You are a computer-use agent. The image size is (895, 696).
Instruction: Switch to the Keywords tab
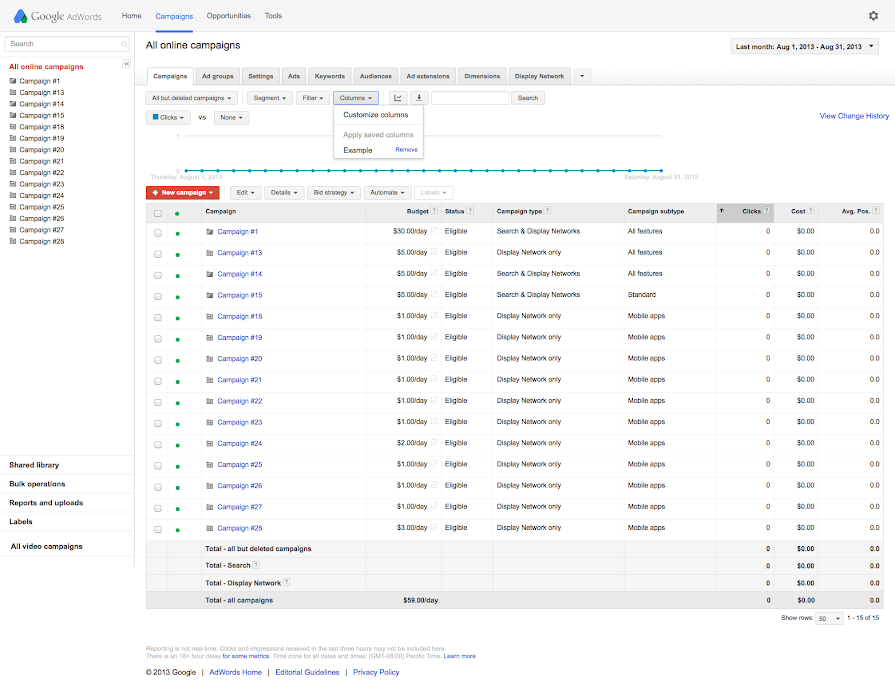tap(329, 76)
